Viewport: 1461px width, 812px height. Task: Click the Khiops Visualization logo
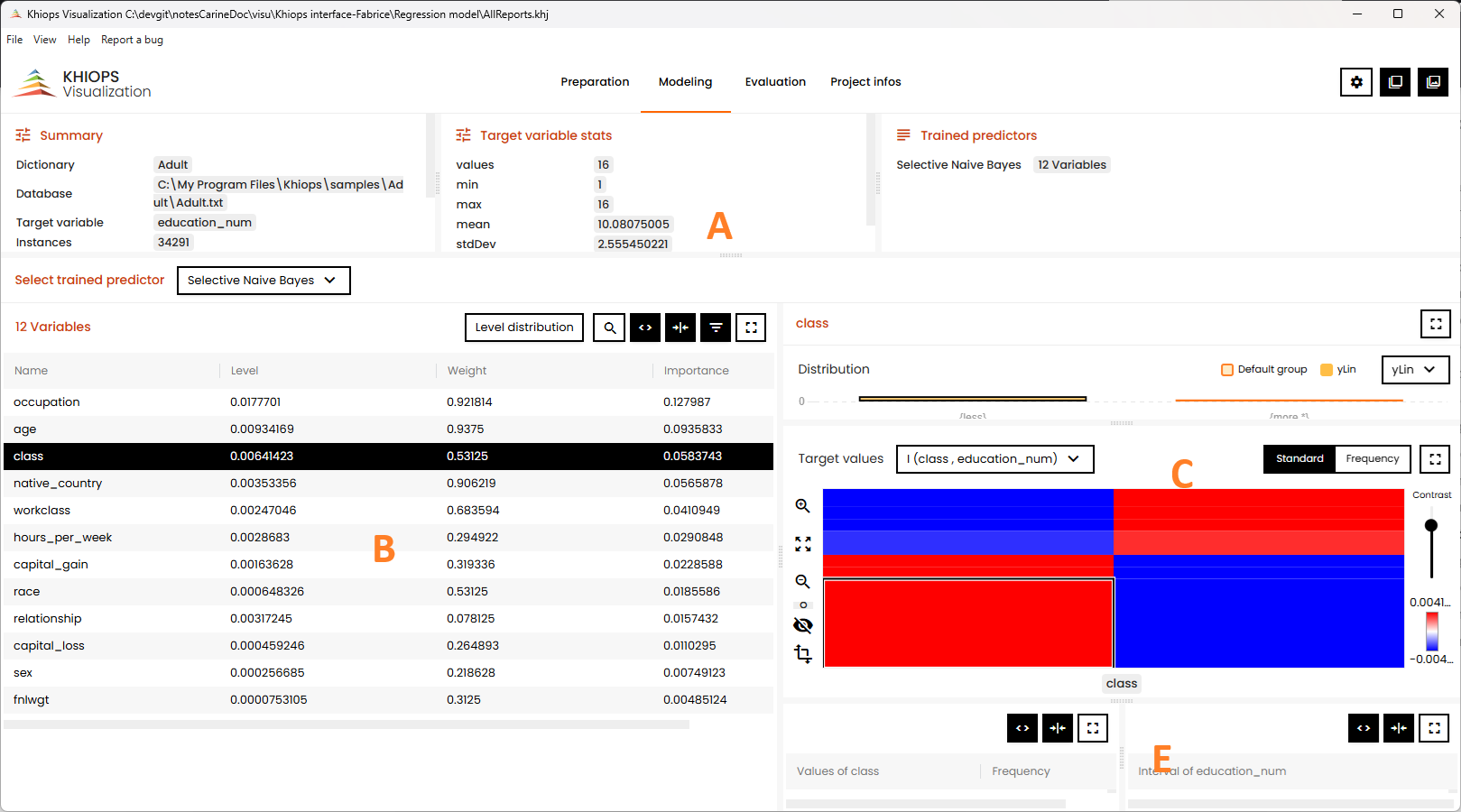(x=83, y=83)
